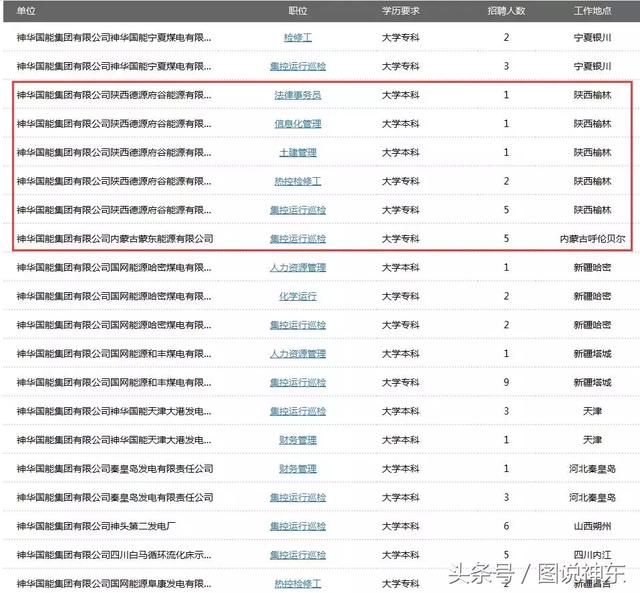Open the 法律事务员 position link

click(298, 95)
